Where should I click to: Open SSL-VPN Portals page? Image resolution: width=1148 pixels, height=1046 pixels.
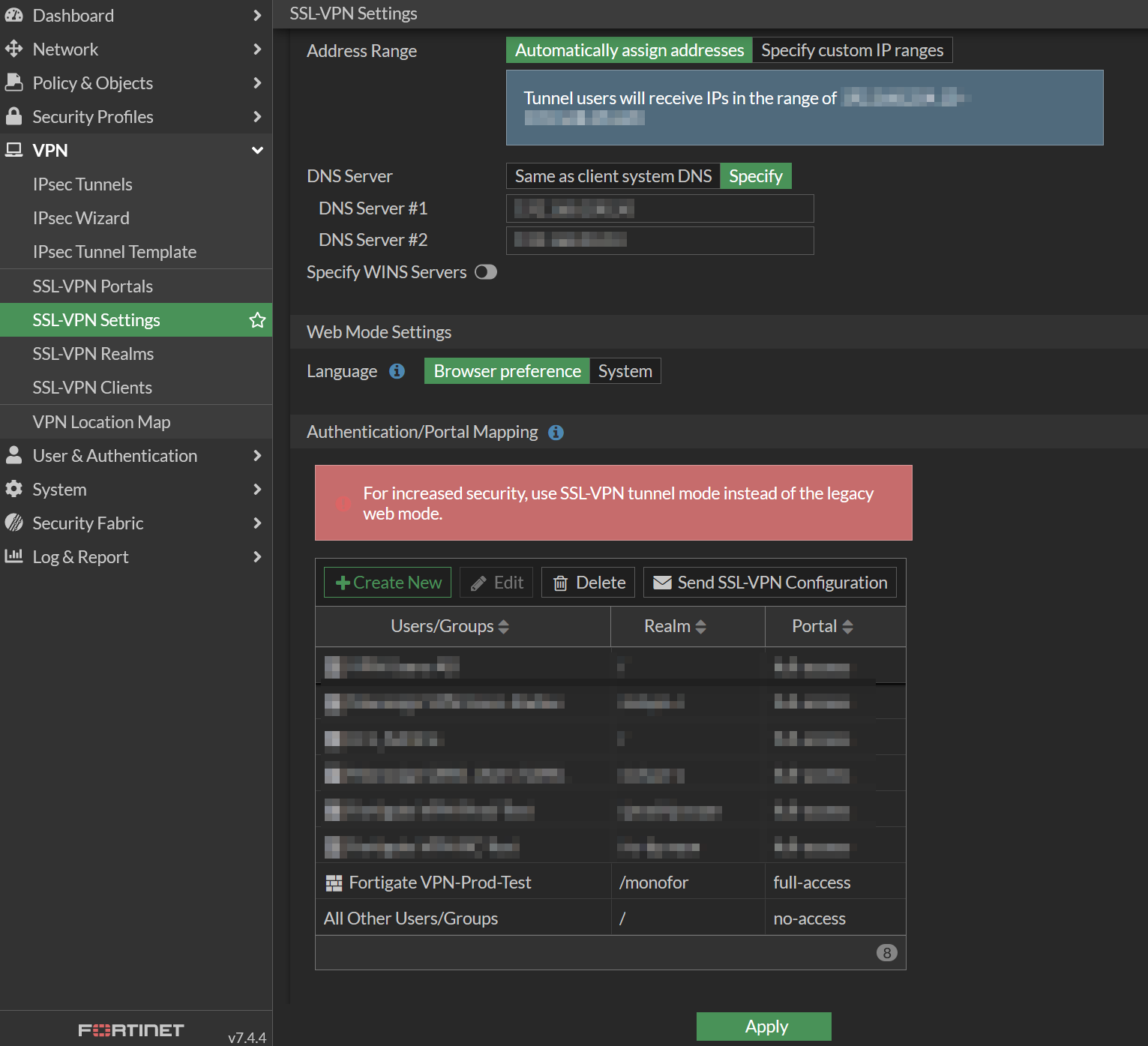pyautogui.click(x=93, y=286)
